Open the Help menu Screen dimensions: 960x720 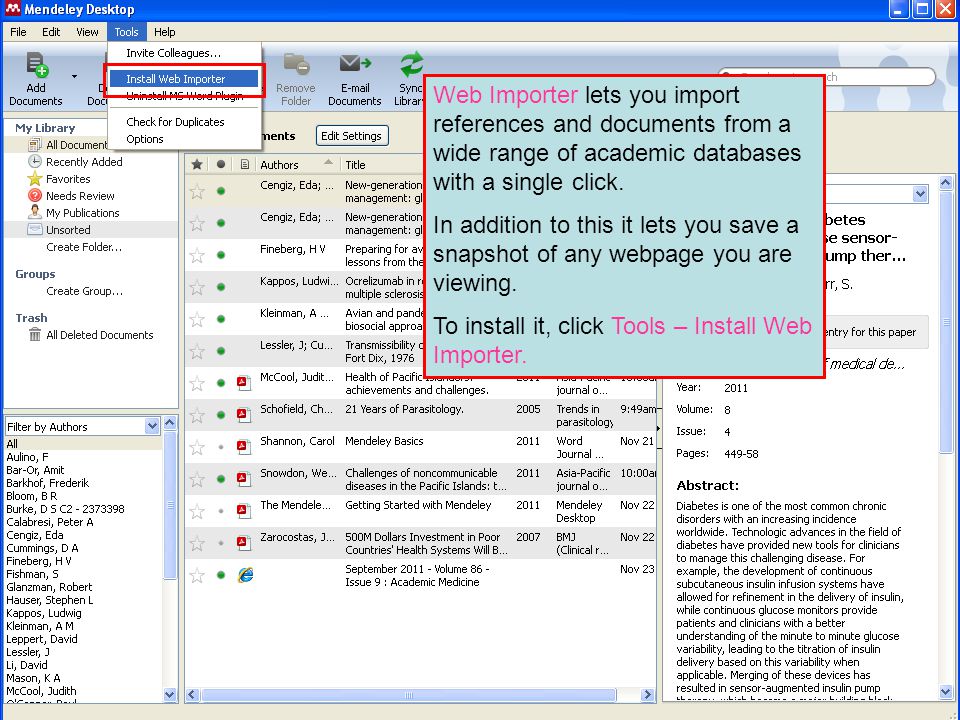pos(164,32)
